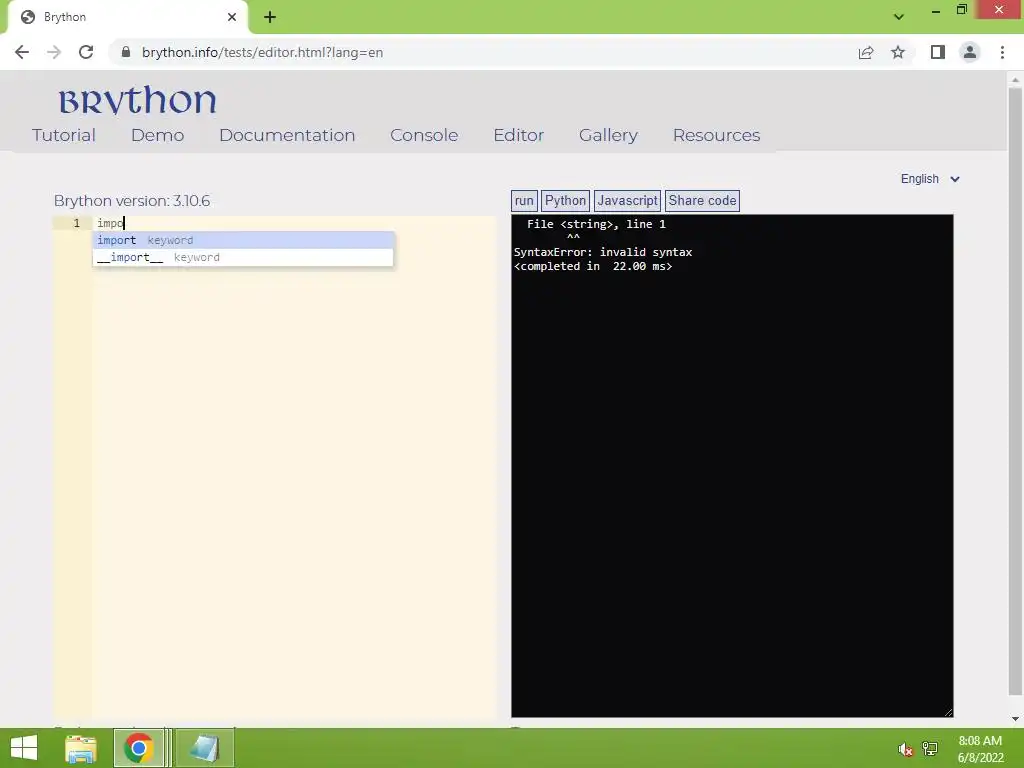Click the muted volume tray icon
The height and width of the screenshot is (768, 1024).
tap(905, 749)
